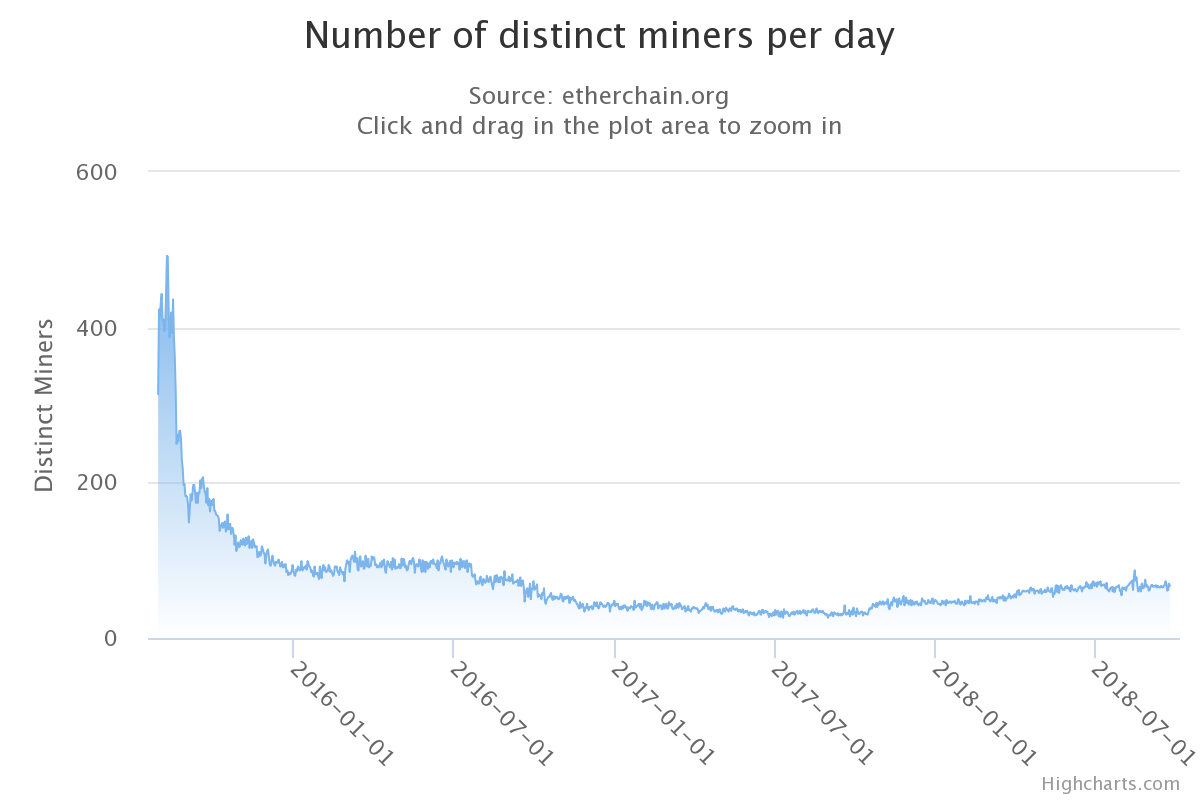
Task: Click the 200 y-axis label
Action: [97, 483]
